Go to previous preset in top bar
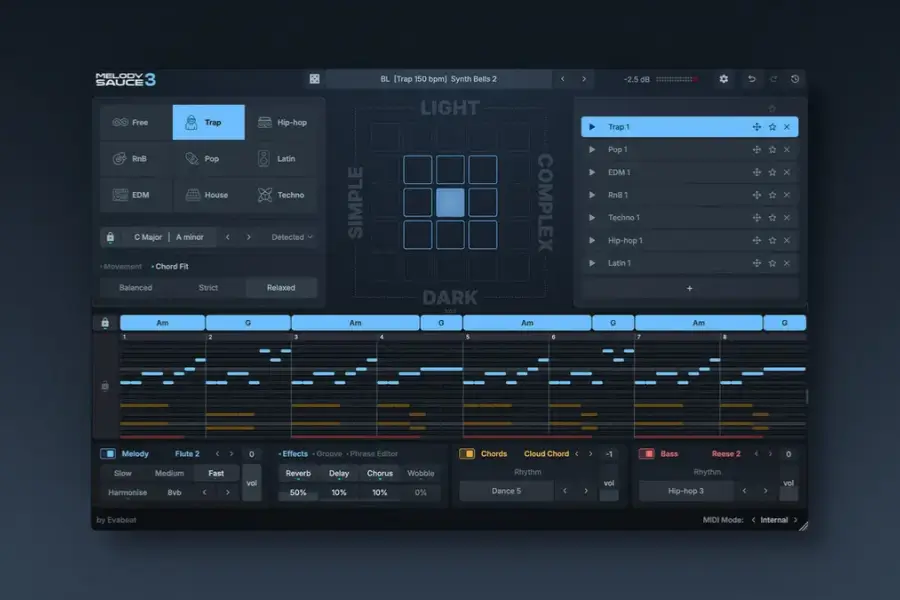This screenshot has height=600, width=900. [x=562, y=79]
